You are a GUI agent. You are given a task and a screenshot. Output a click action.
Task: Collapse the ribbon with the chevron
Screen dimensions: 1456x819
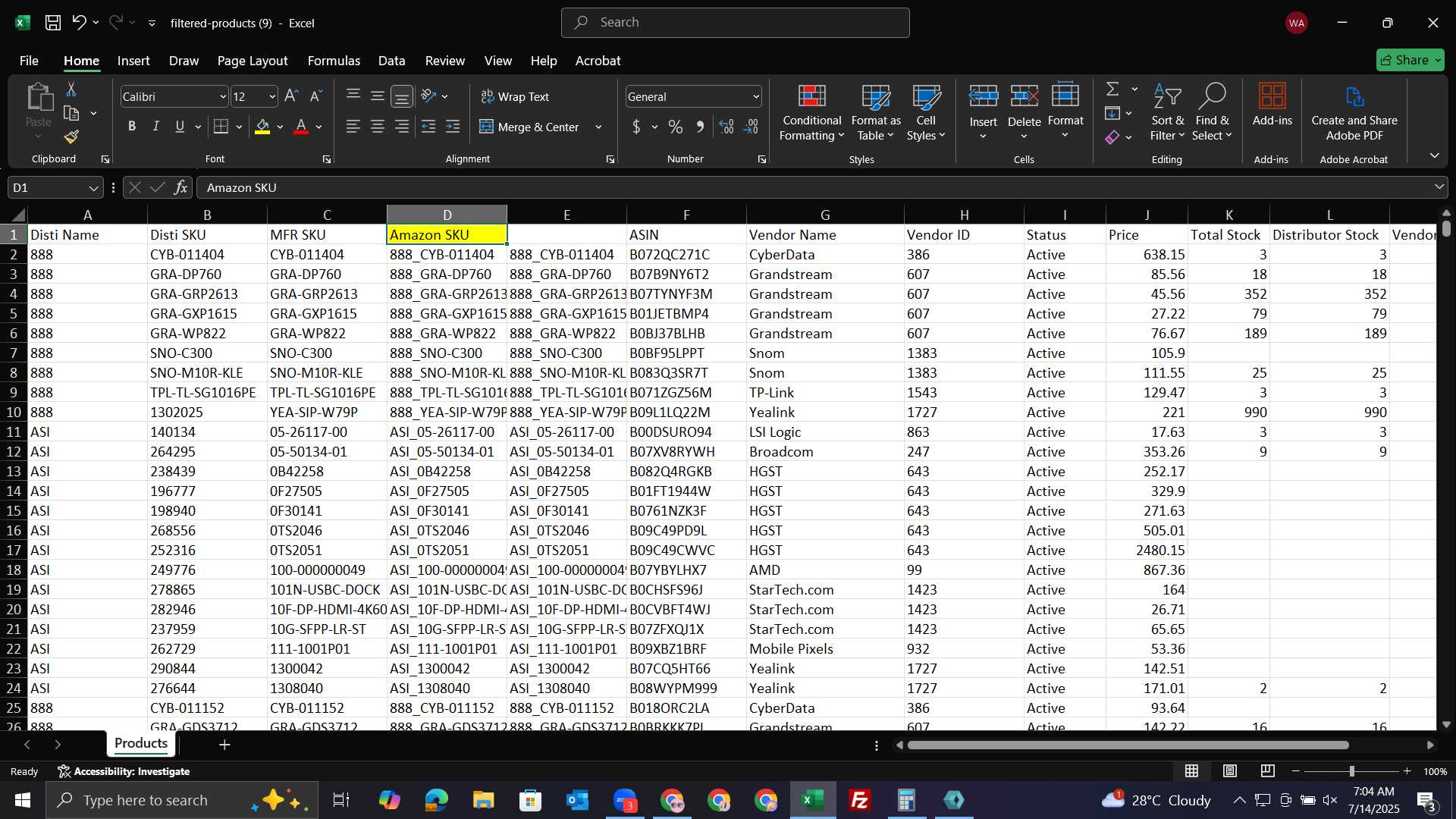(1434, 155)
